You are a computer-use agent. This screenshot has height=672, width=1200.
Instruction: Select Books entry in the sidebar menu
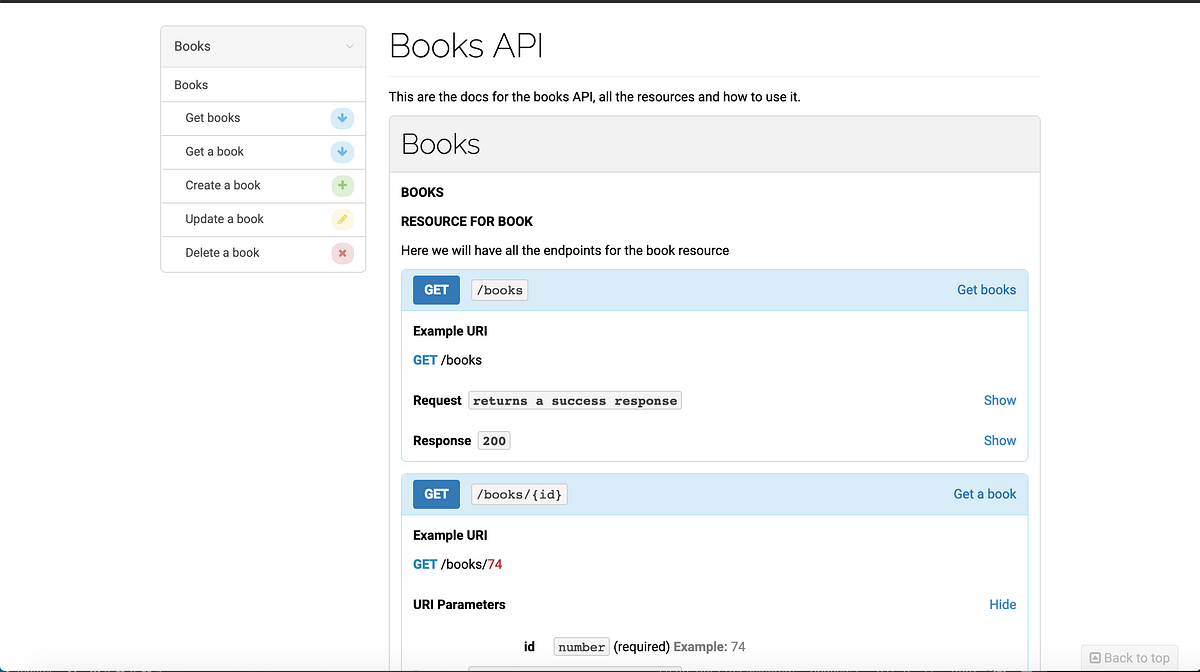(190, 85)
